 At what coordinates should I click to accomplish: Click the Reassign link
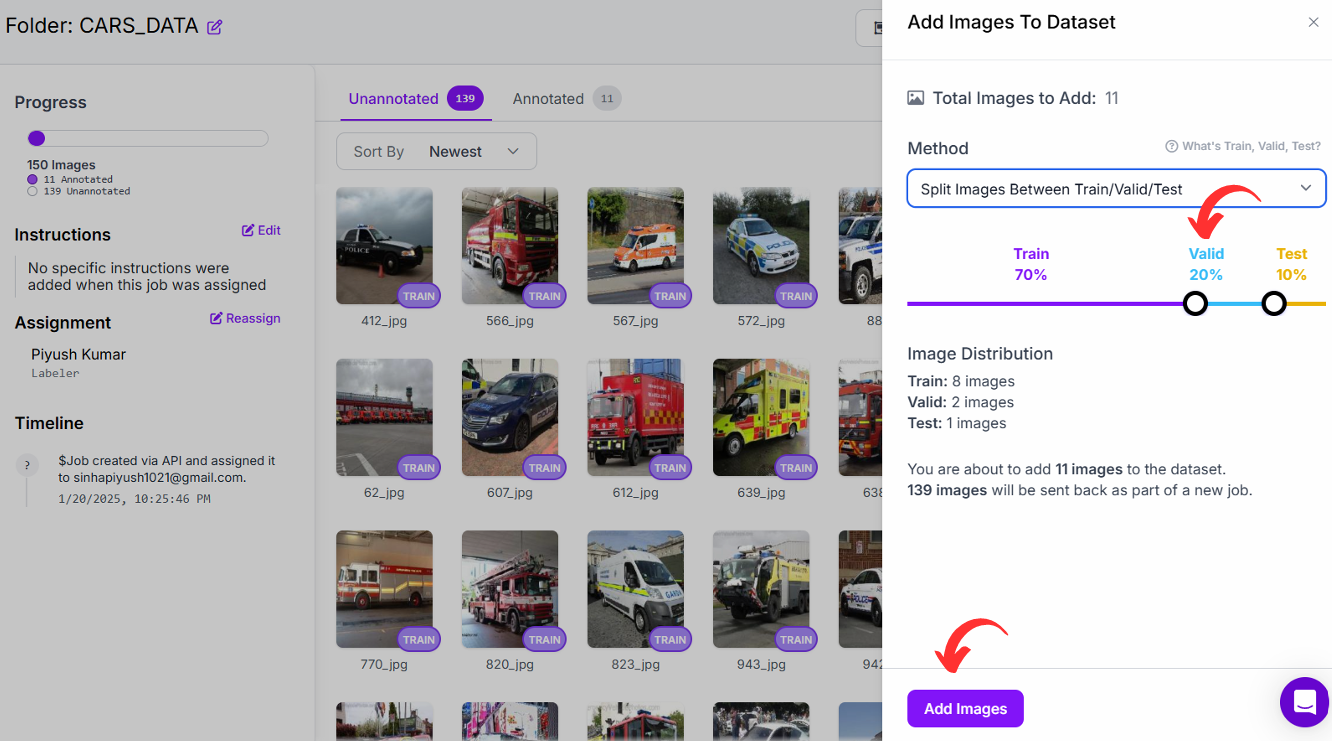[x=253, y=318]
